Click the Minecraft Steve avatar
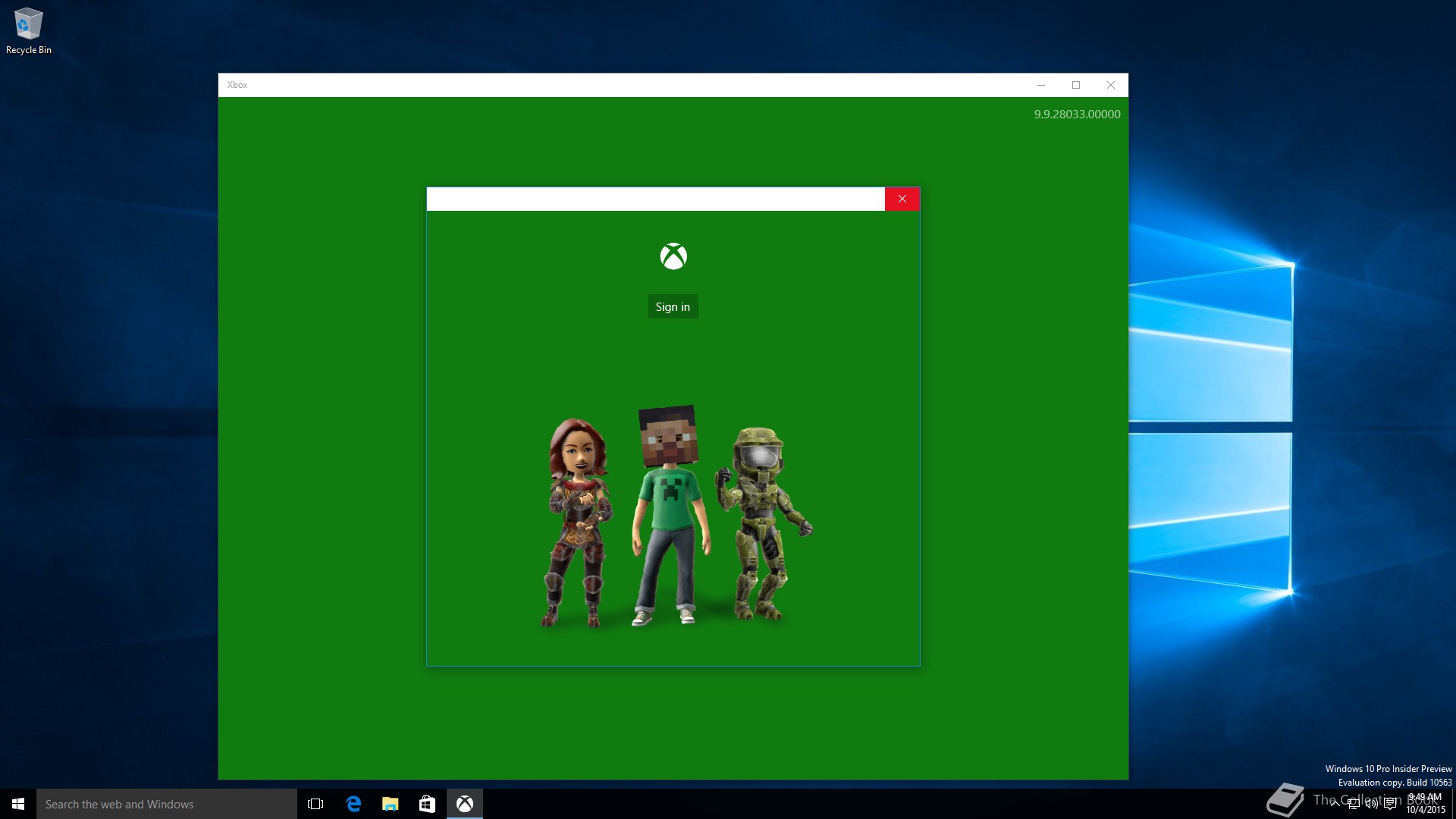The width and height of the screenshot is (1456, 819). [670, 514]
